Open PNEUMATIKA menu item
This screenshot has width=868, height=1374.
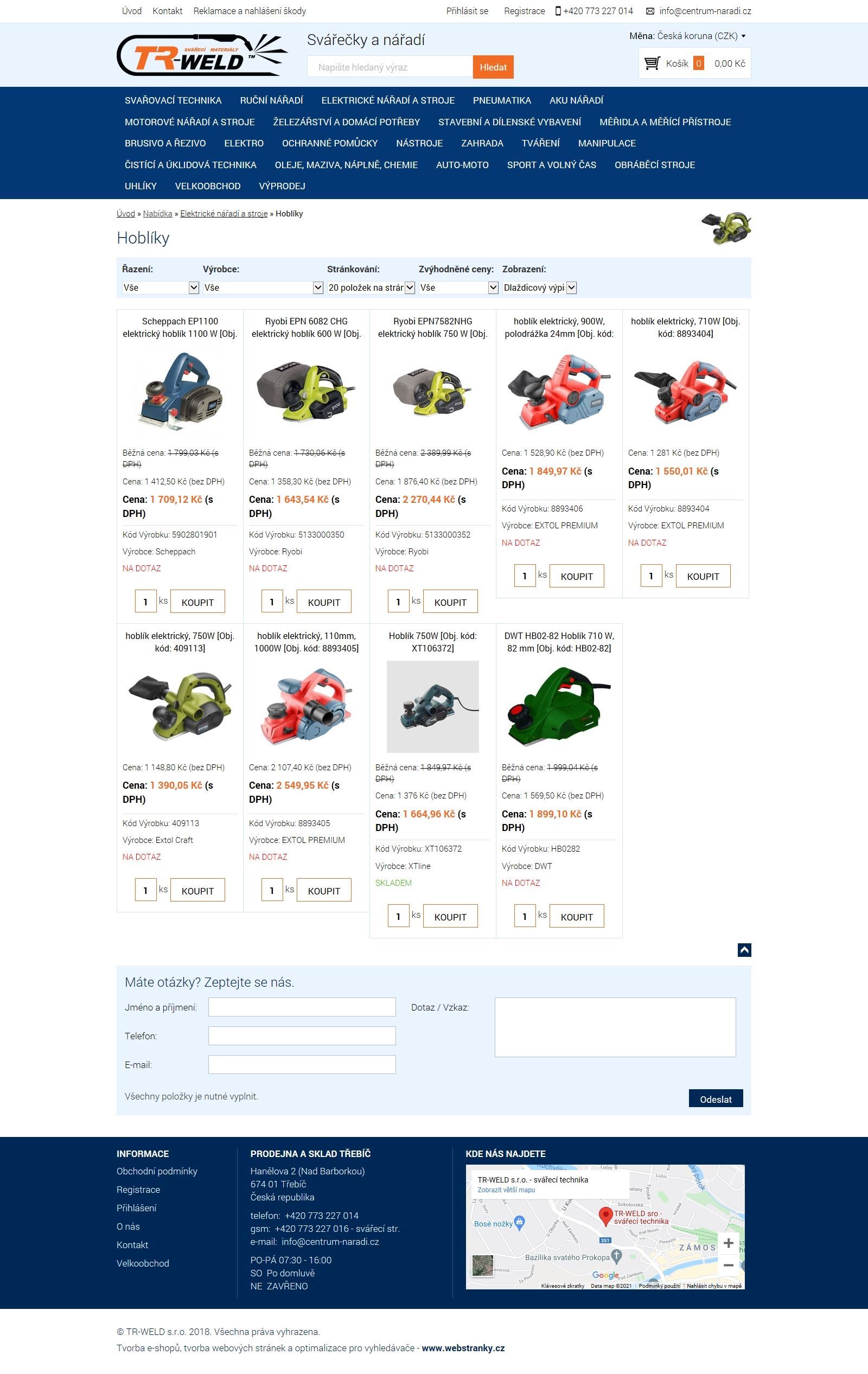tap(502, 100)
